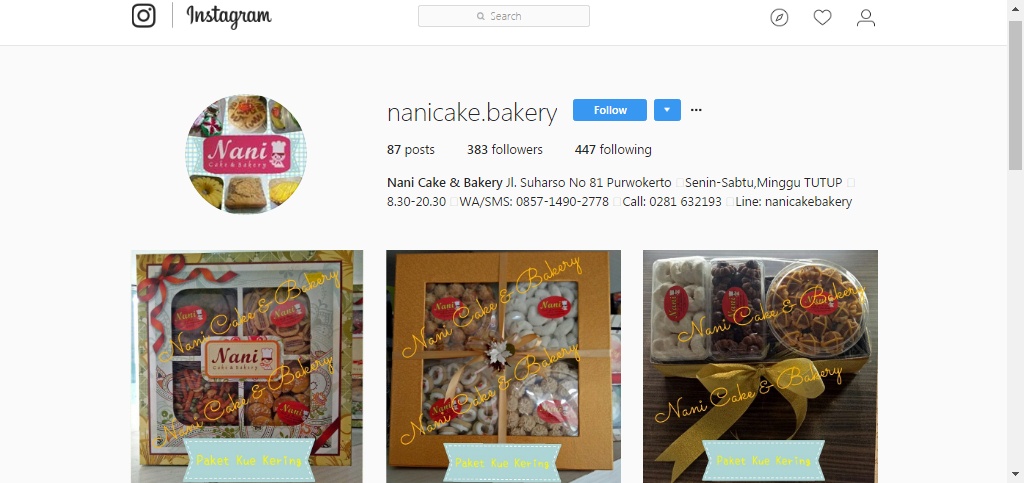Image resolution: width=1024 pixels, height=483 pixels.
Task: Click the 87 posts count
Action: (410, 149)
